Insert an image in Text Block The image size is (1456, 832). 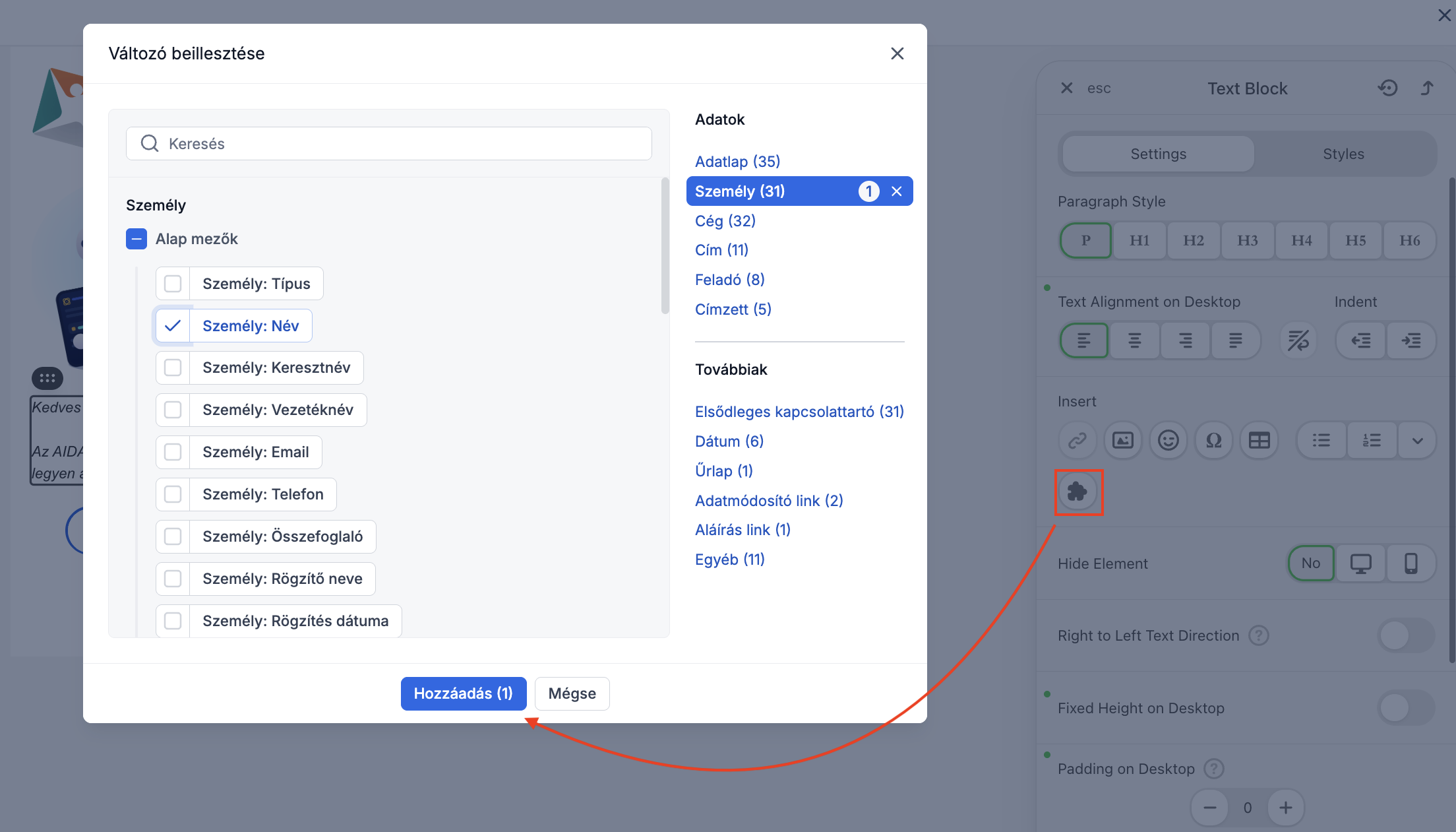tap(1123, 440)
